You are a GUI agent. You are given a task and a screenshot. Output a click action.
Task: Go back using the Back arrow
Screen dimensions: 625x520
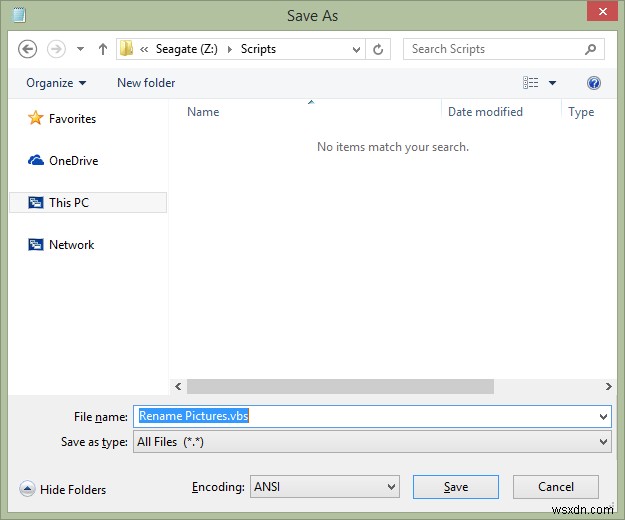[x=28, y=49]
